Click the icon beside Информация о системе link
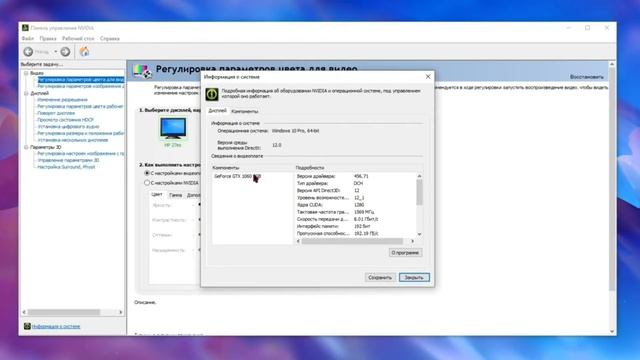The height and width of the screenshot is (360, 640). coord(27,326)
